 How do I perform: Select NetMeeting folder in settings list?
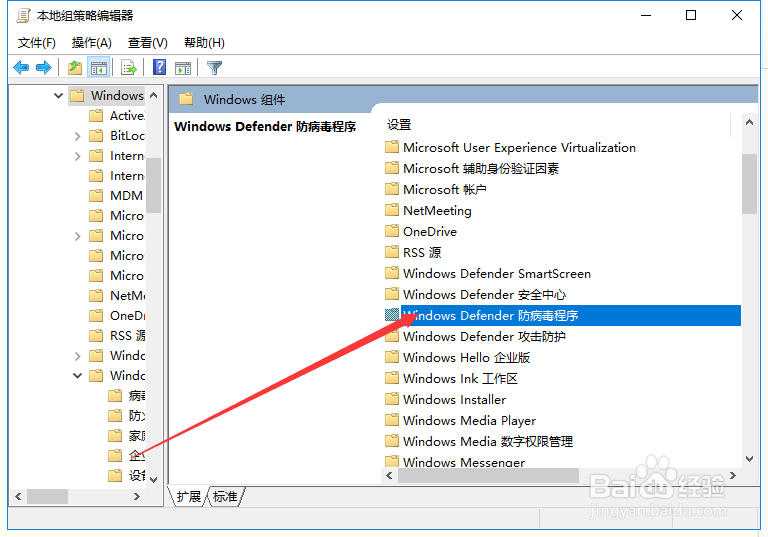click(x=428, y=211)
